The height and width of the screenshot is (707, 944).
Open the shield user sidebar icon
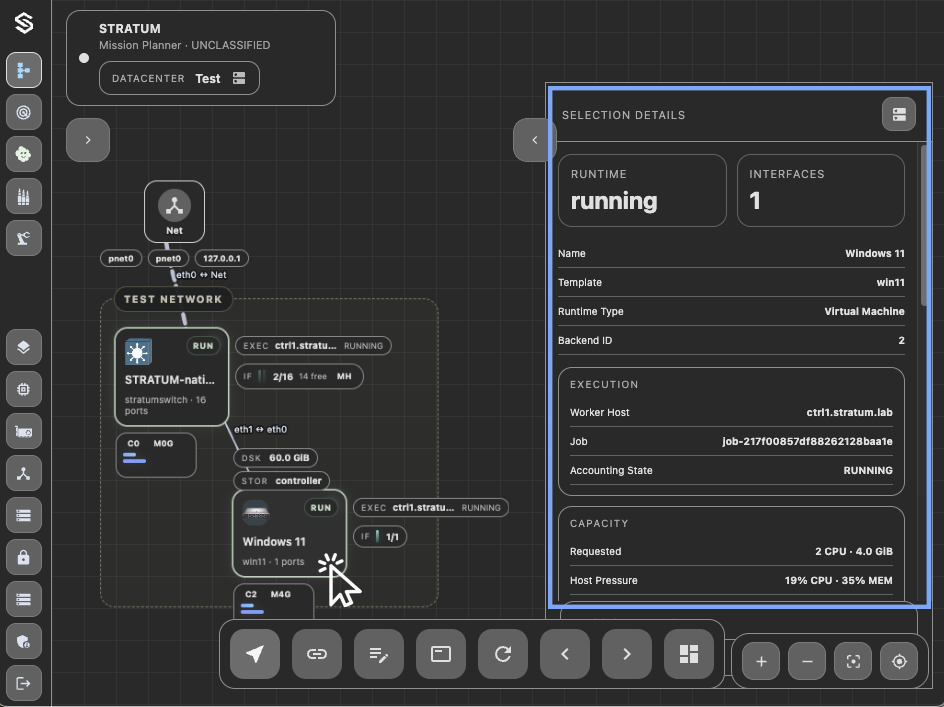(24, 642)
